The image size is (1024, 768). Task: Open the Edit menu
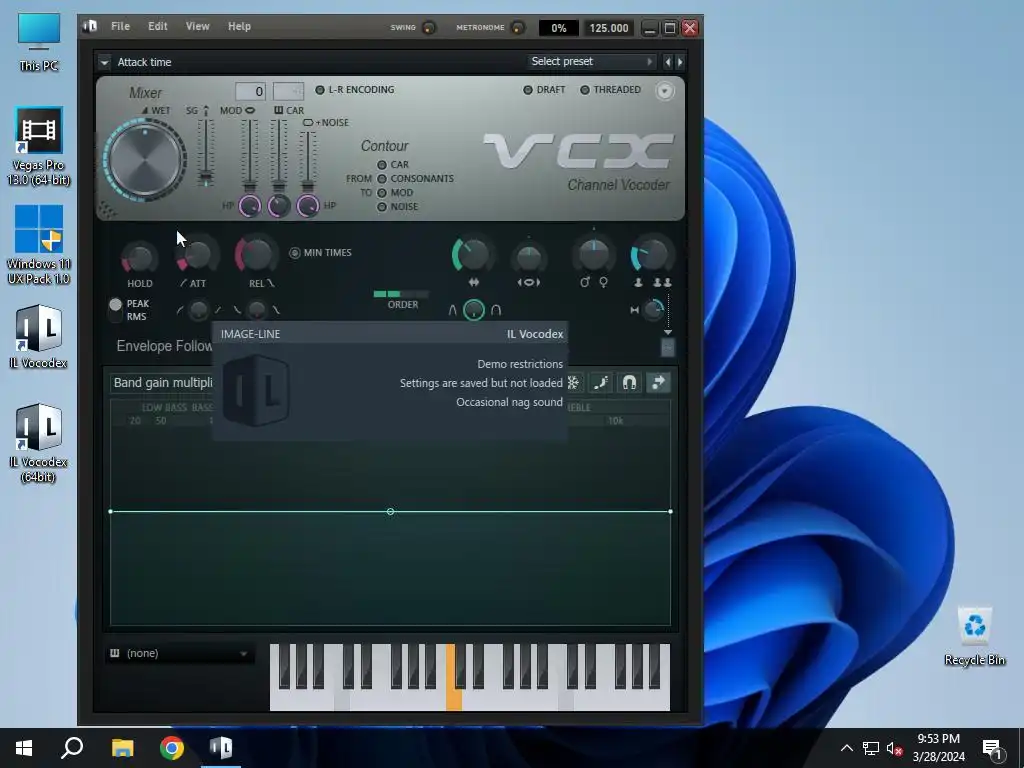(x=157, y=26)
